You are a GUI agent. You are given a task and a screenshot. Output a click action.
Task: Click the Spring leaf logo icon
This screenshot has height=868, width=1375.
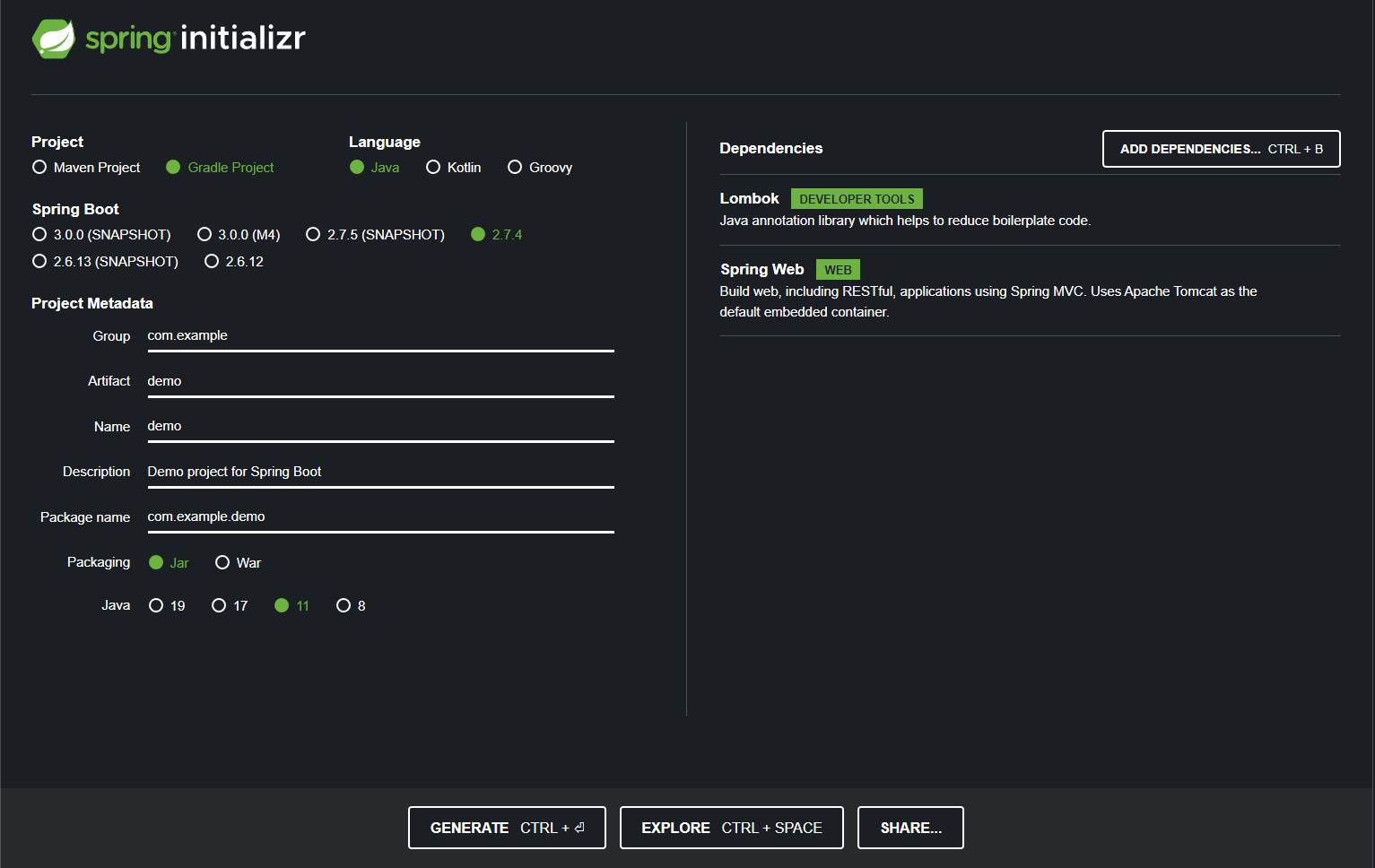coord(54,39)
